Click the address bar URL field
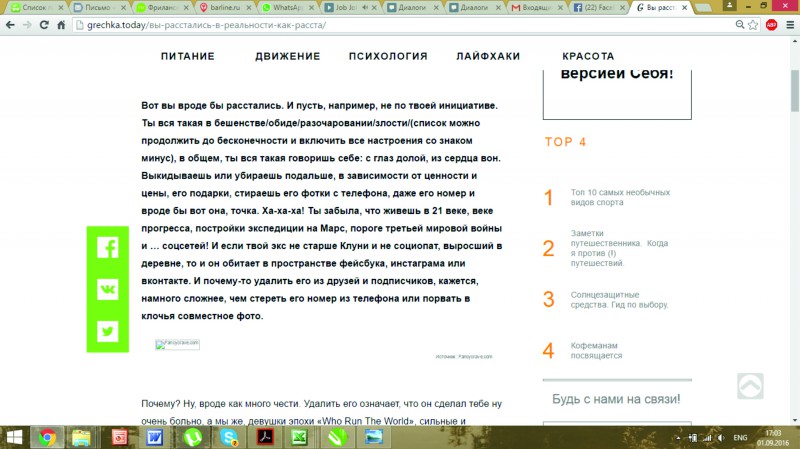Viewport: 800px width, 449px height. tap(403, 24)
